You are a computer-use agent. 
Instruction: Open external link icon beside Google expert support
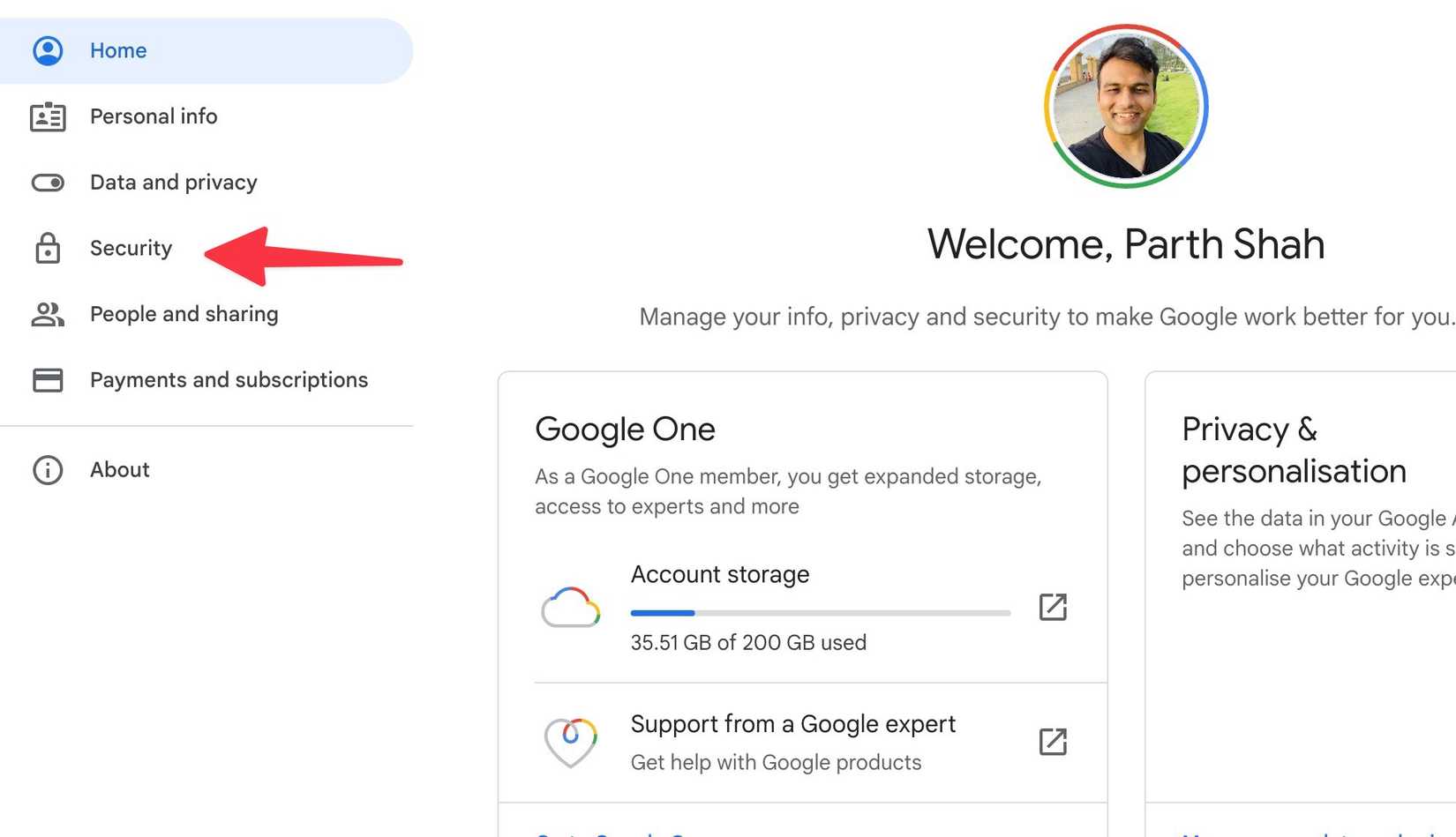(1053, 742)
